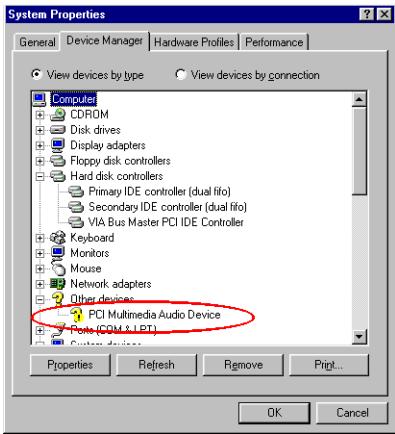Image resolution: width=395 pixels, height=434 pixels.
Task: Click the Print... button
Action: (329, 365)
